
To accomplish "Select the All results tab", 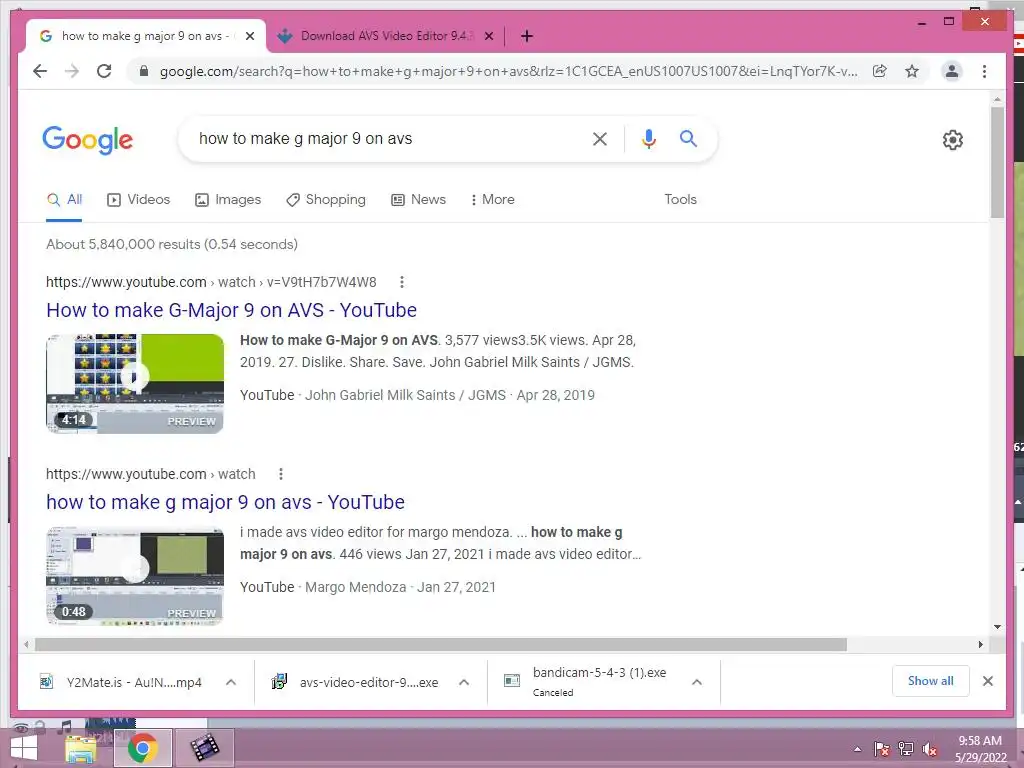I will (64, 200).
